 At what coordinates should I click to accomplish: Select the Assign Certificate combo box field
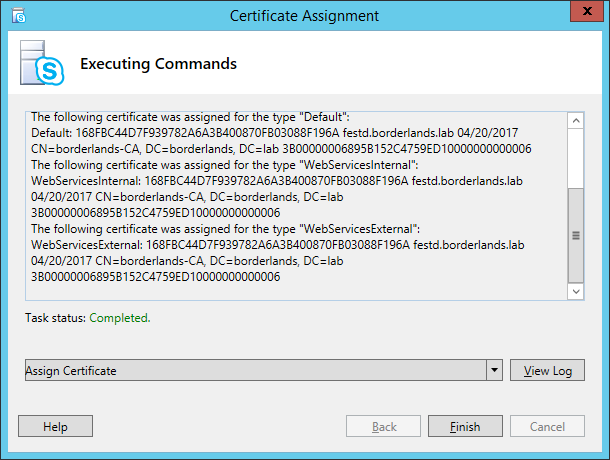tap(264, 370)
